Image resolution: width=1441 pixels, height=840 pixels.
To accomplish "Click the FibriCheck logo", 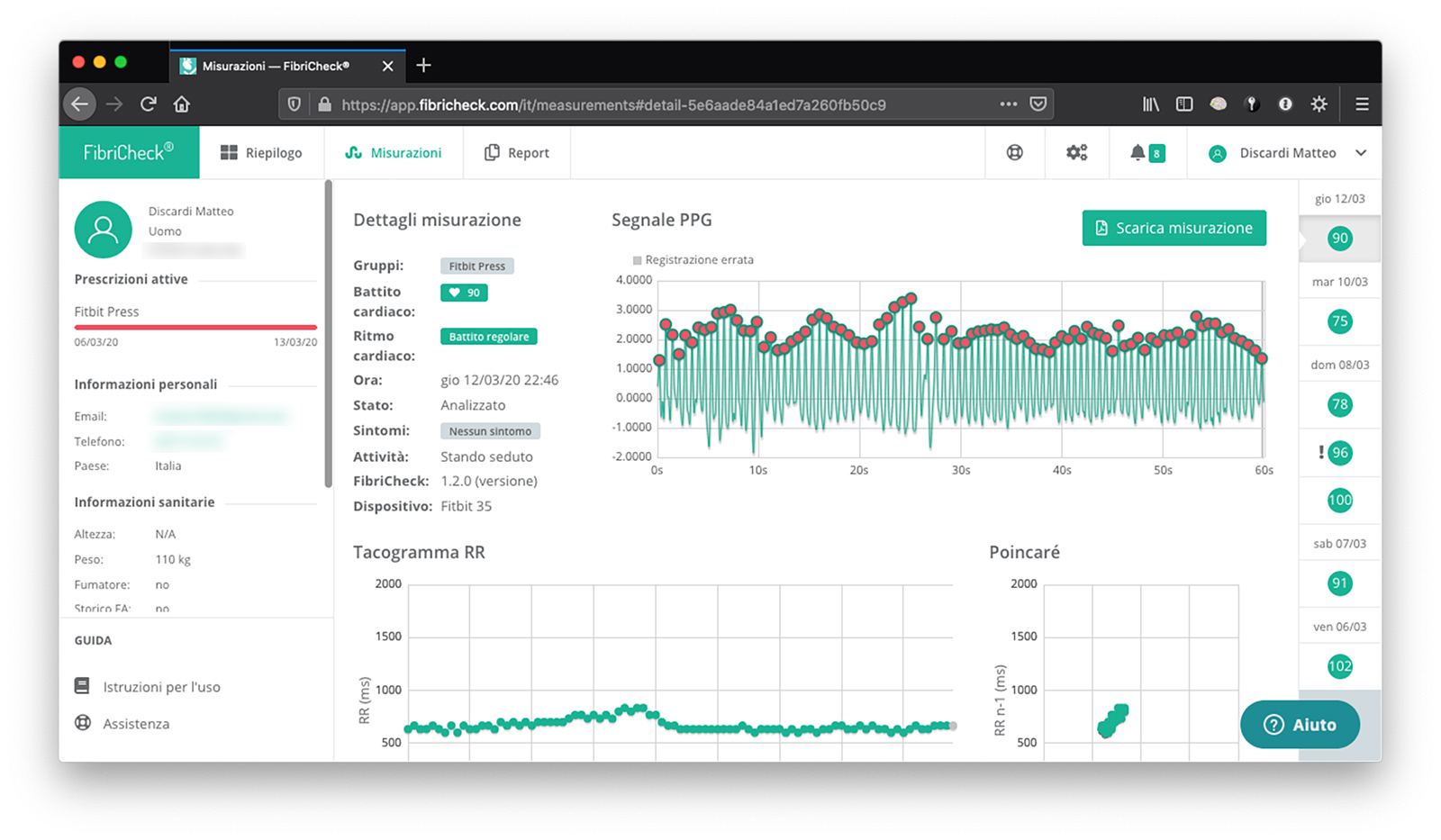I will coord(129,152).
